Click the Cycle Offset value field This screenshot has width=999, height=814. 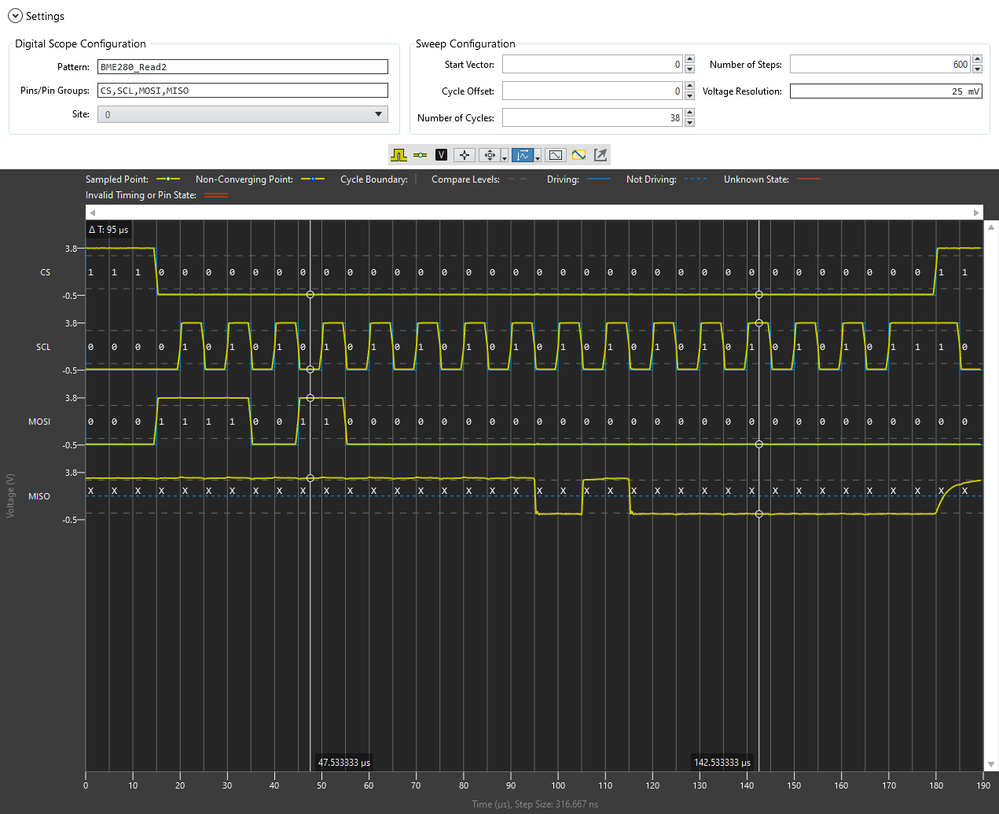[592, 91]
